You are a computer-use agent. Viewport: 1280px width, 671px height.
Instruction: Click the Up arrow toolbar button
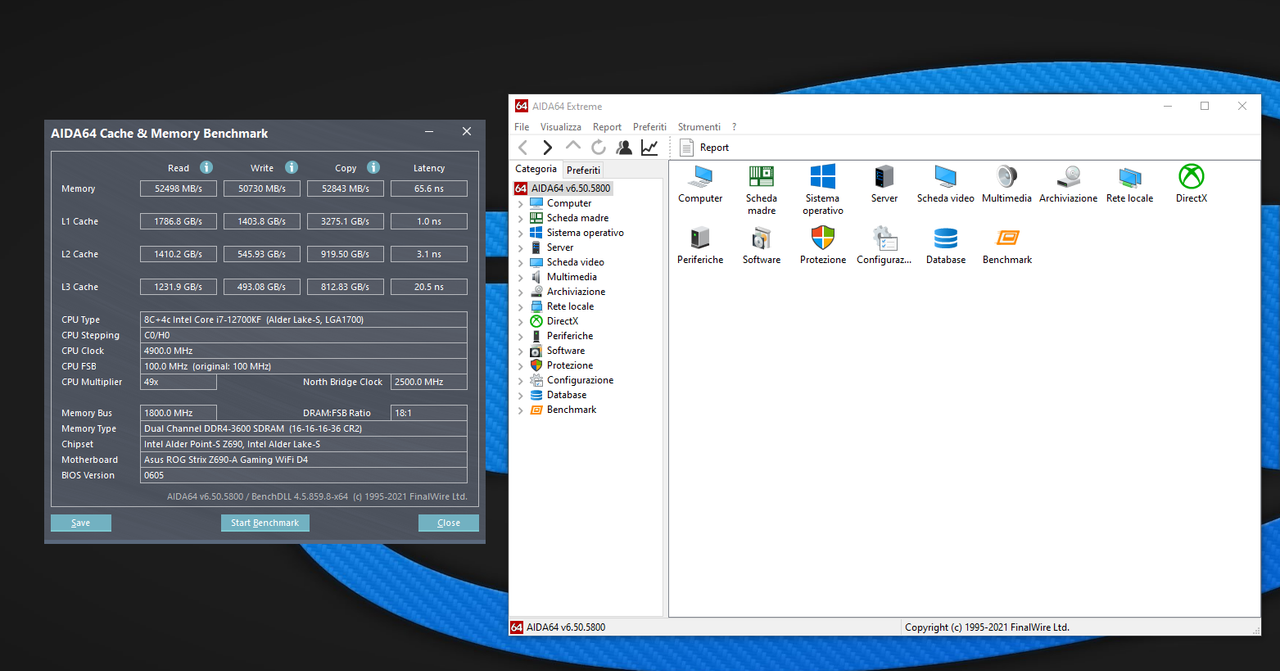(x=573, y=147)
